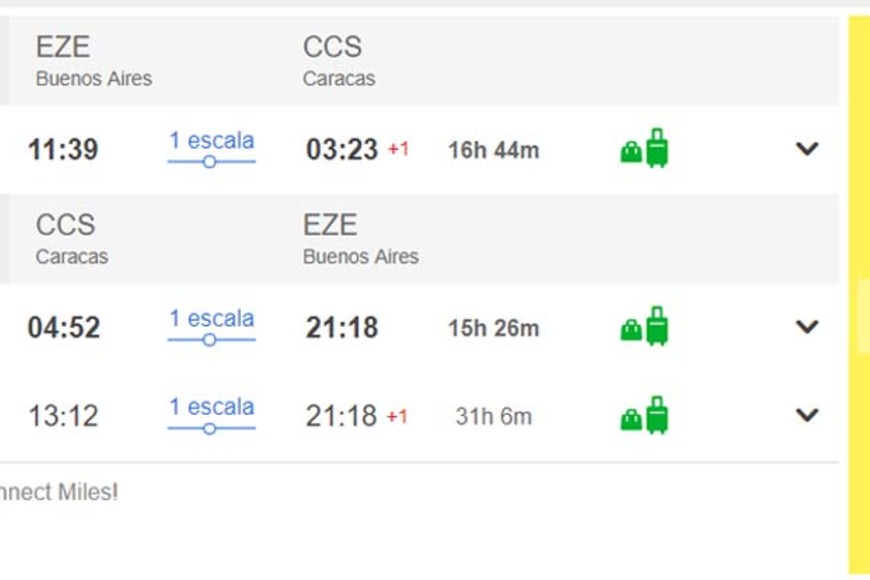Click hand baggage icon on 11:39 flight
Image resolution: width=870 pixels, height=580 pixels.
coord(631,152)
